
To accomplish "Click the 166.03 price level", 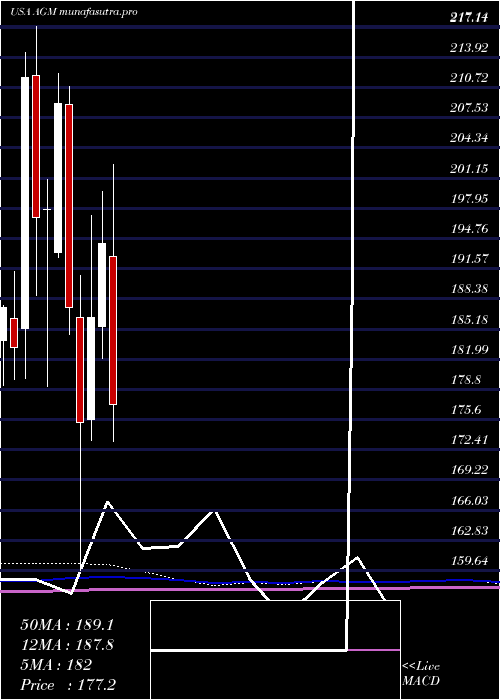I will [x=470, y=500].
